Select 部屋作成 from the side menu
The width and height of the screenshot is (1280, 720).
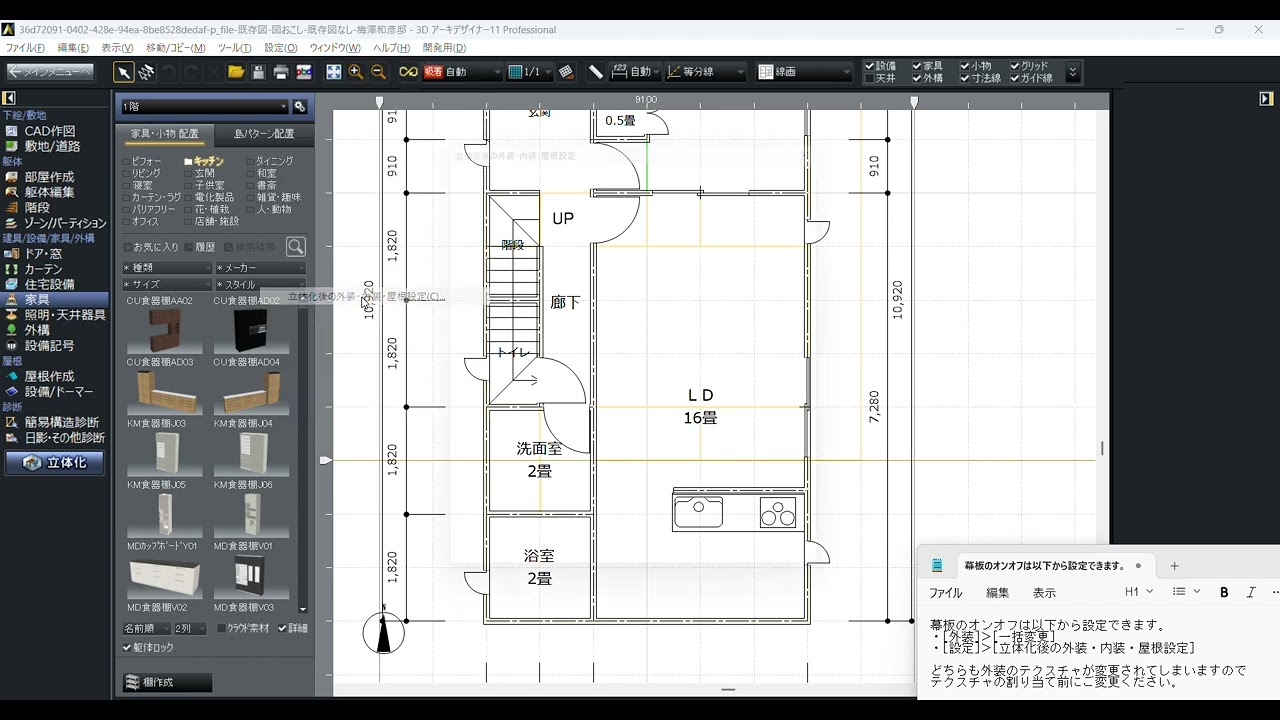(49, 177)
